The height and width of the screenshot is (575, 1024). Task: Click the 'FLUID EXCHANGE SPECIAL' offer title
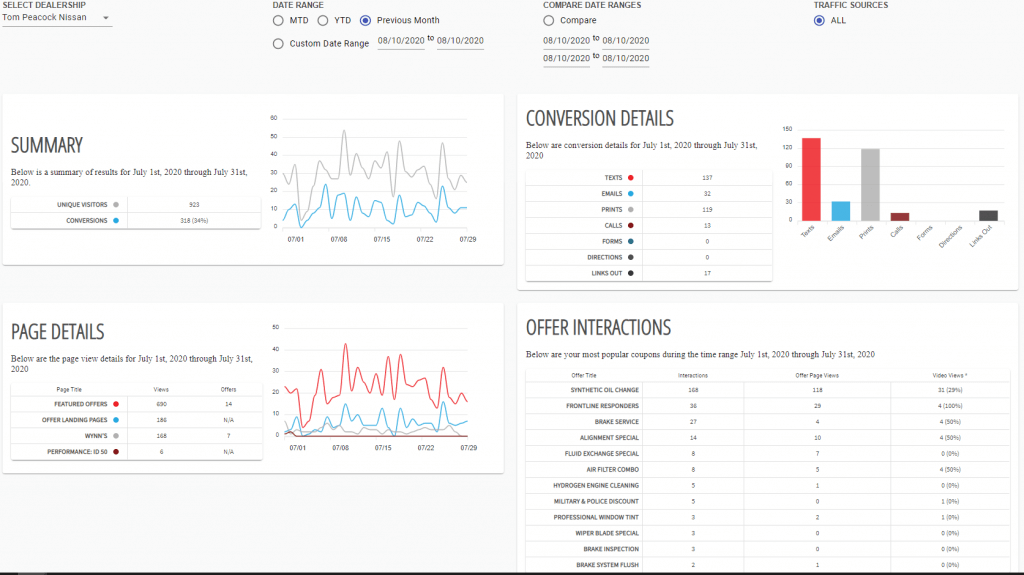[601, 453]
